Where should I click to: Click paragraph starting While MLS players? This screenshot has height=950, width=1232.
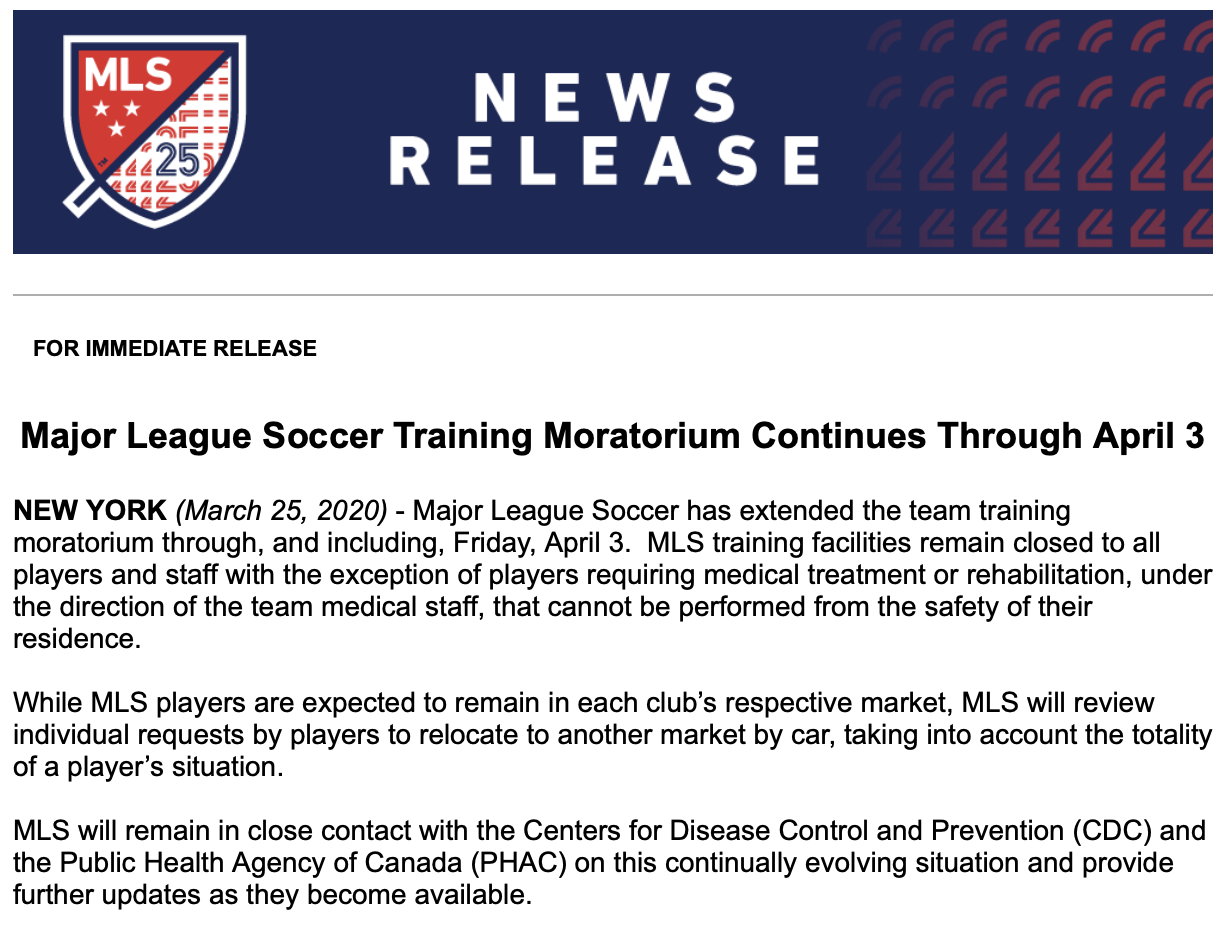click(x=612, y=735)
